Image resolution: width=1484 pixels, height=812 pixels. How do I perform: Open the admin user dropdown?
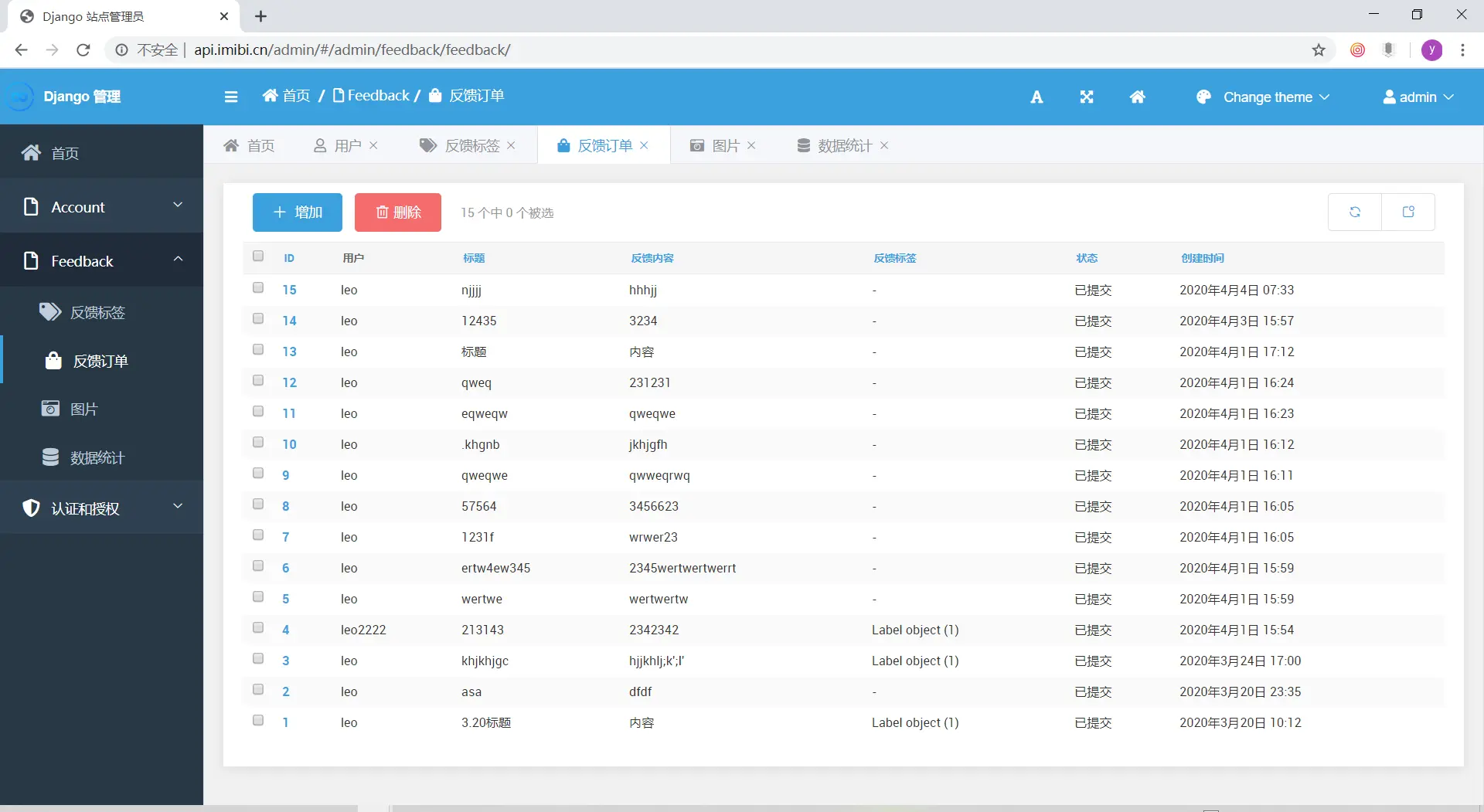[1418, 97]
